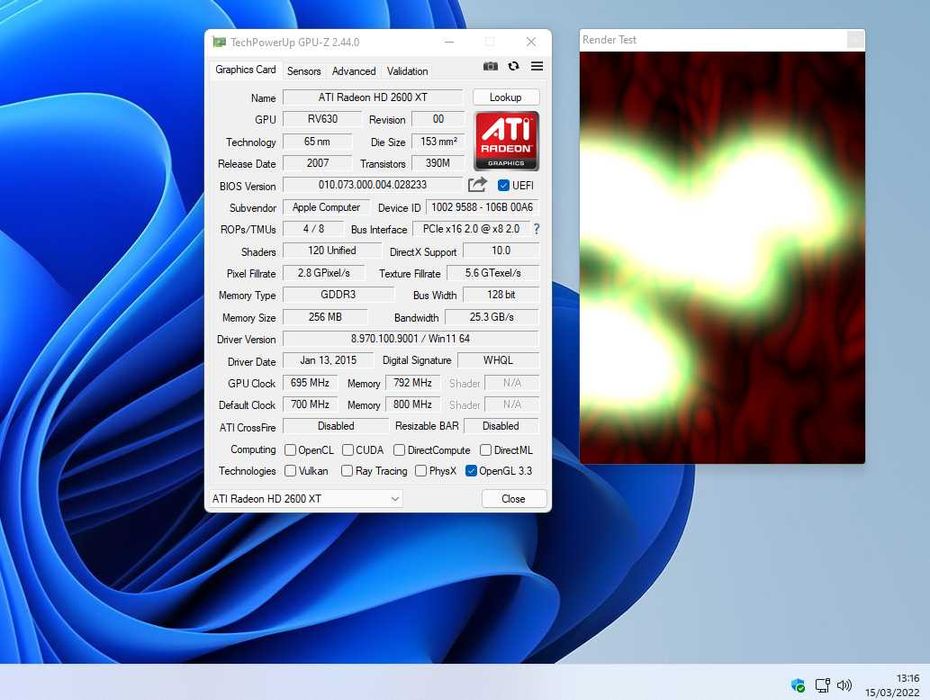Select the Graphics Card tab
Viewport: 930px width, 700px height.
[x=246, y=70]
